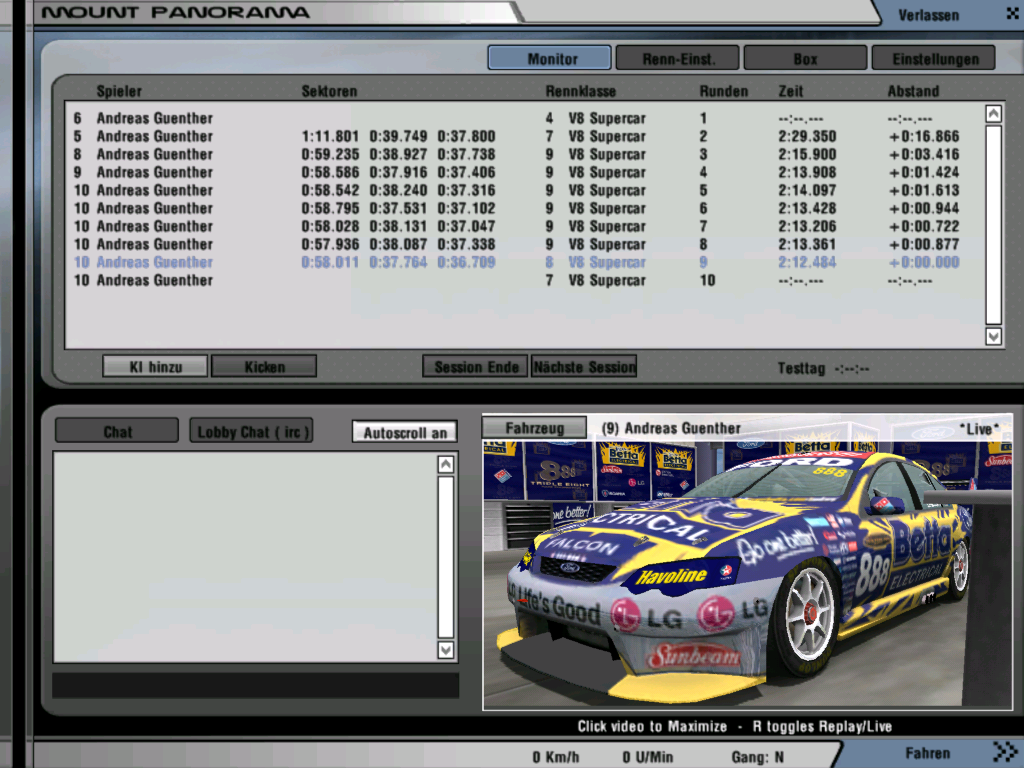This screenshot has width=1024, height=768.
Task: Click the chat box scroll-up arrow
Action: 446,464
